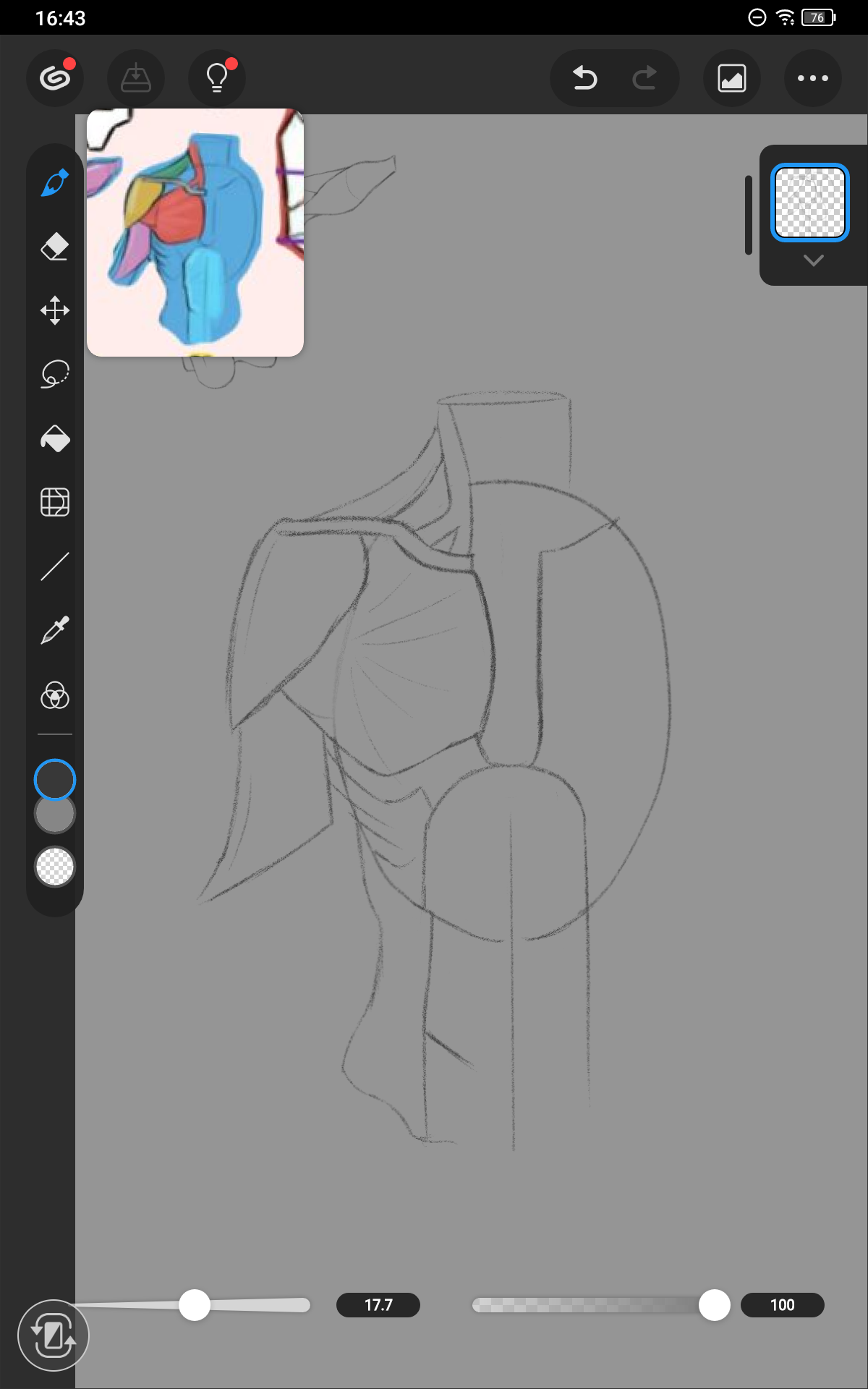Expand the layers panel chevron
The height and width of the screenshot is (1389, 868).
813,260
